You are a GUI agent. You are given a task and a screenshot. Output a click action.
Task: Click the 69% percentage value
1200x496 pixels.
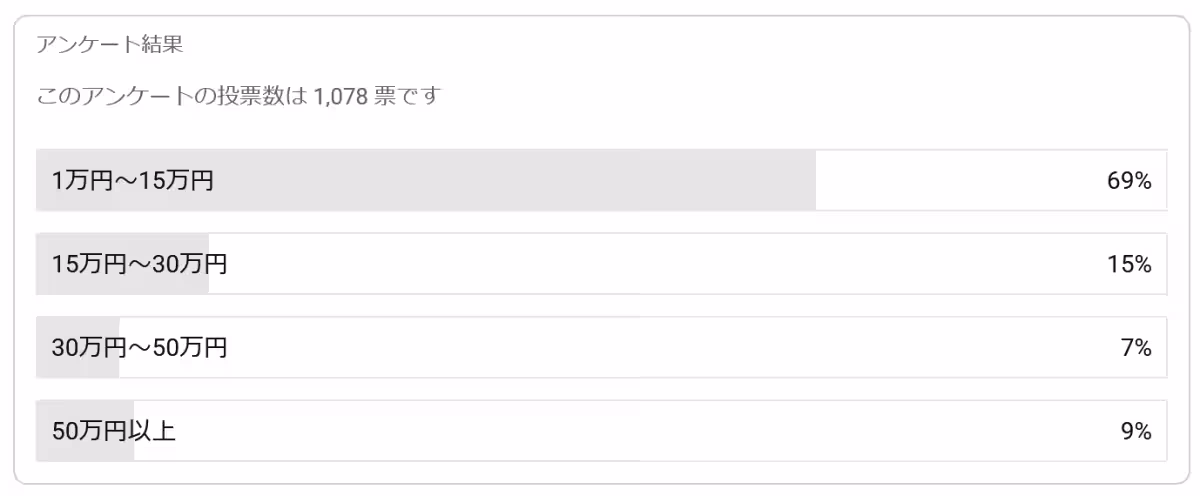[1129, 181]
